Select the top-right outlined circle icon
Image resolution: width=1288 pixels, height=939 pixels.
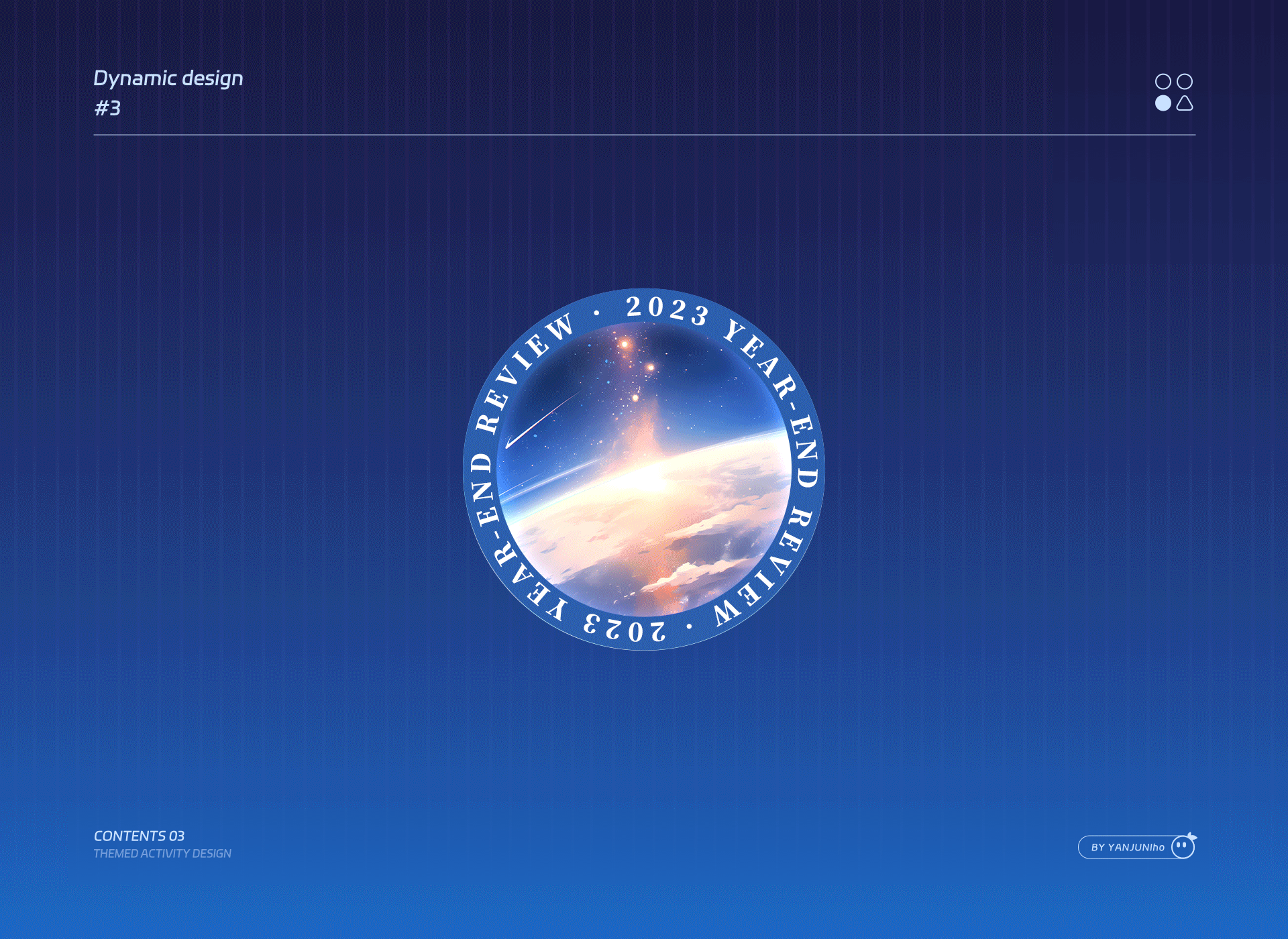coord(1185,82)
